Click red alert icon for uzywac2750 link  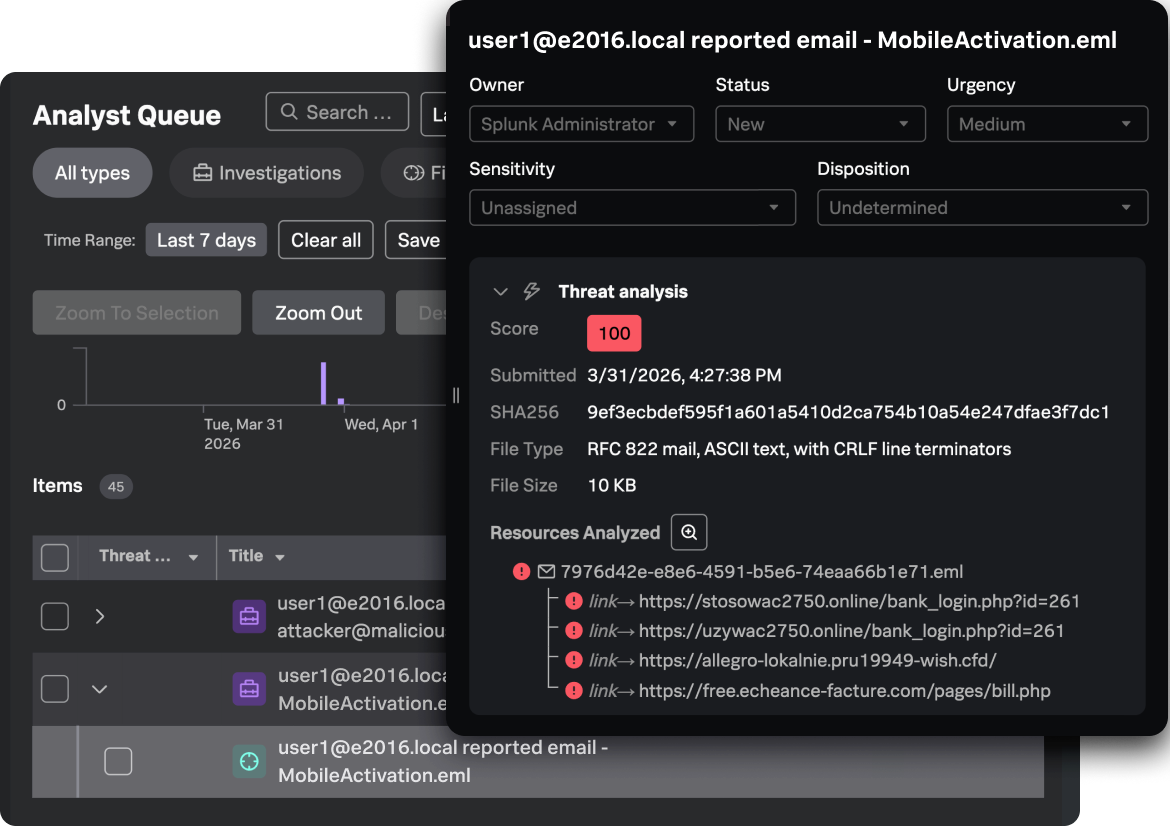pos(573,631)
